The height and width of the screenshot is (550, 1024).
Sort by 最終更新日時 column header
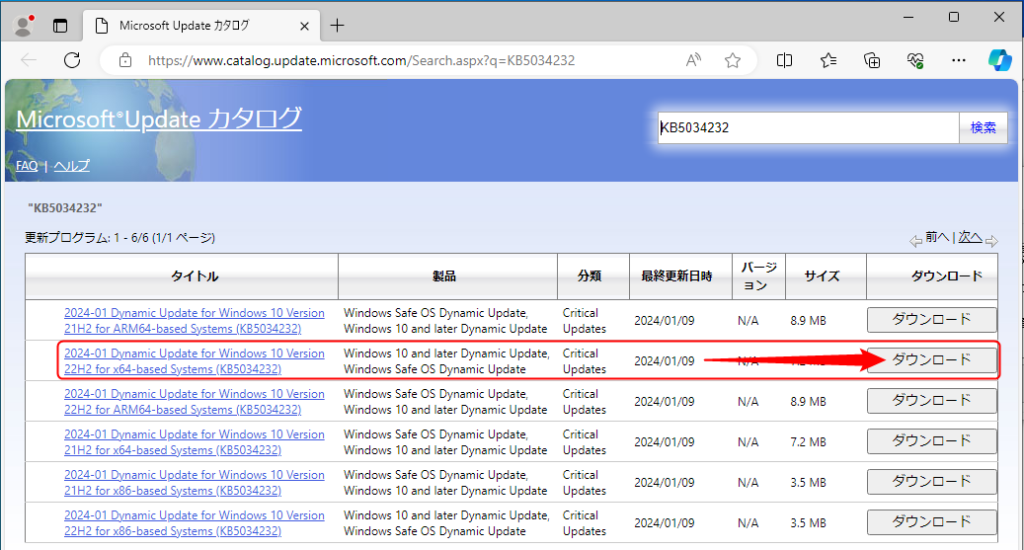tap(676, 276)
